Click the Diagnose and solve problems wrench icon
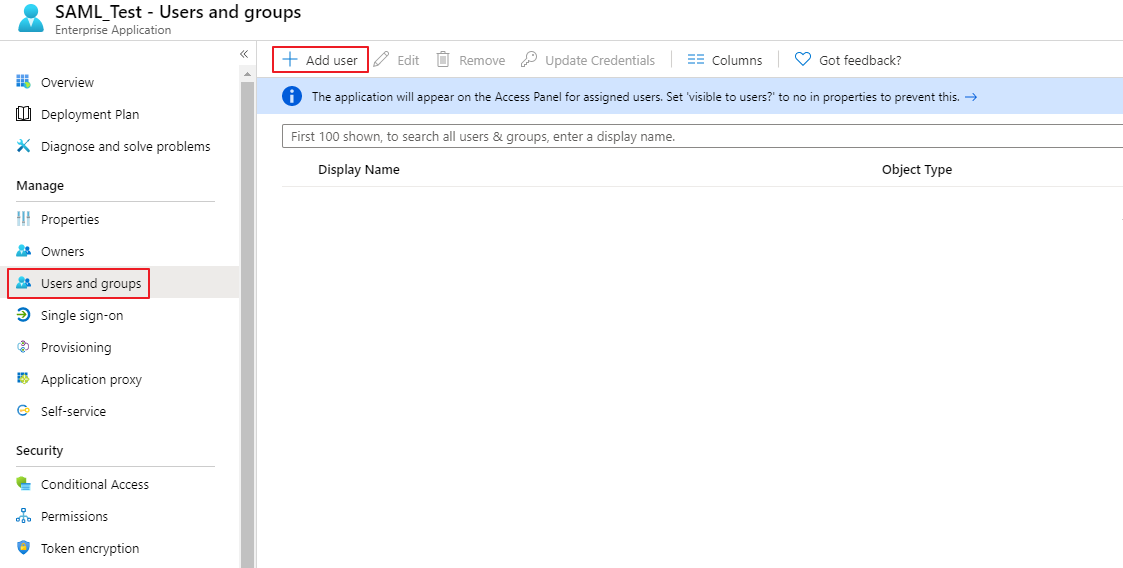The height and width of the screenshot is (568, 1123). 23,146
